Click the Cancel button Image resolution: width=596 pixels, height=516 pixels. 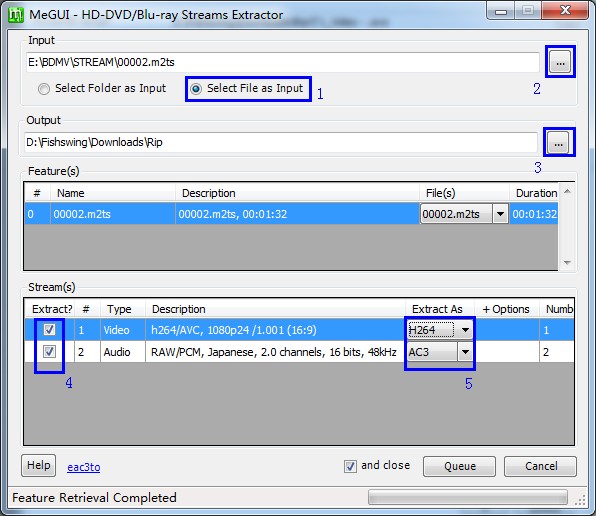pos(540,466)
